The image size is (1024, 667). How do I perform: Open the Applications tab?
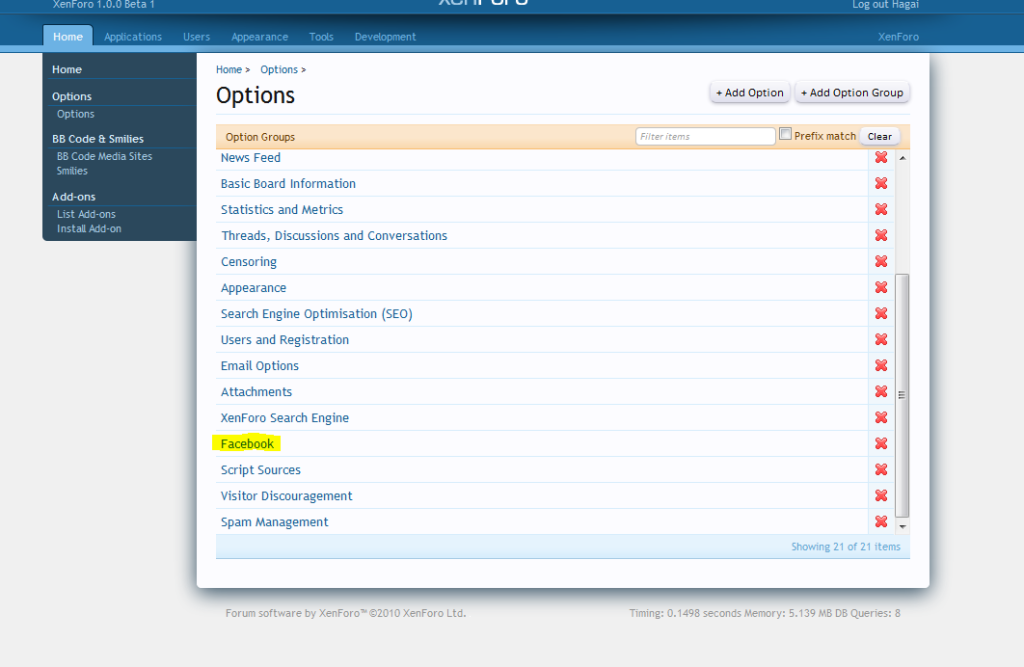(133, 37)
